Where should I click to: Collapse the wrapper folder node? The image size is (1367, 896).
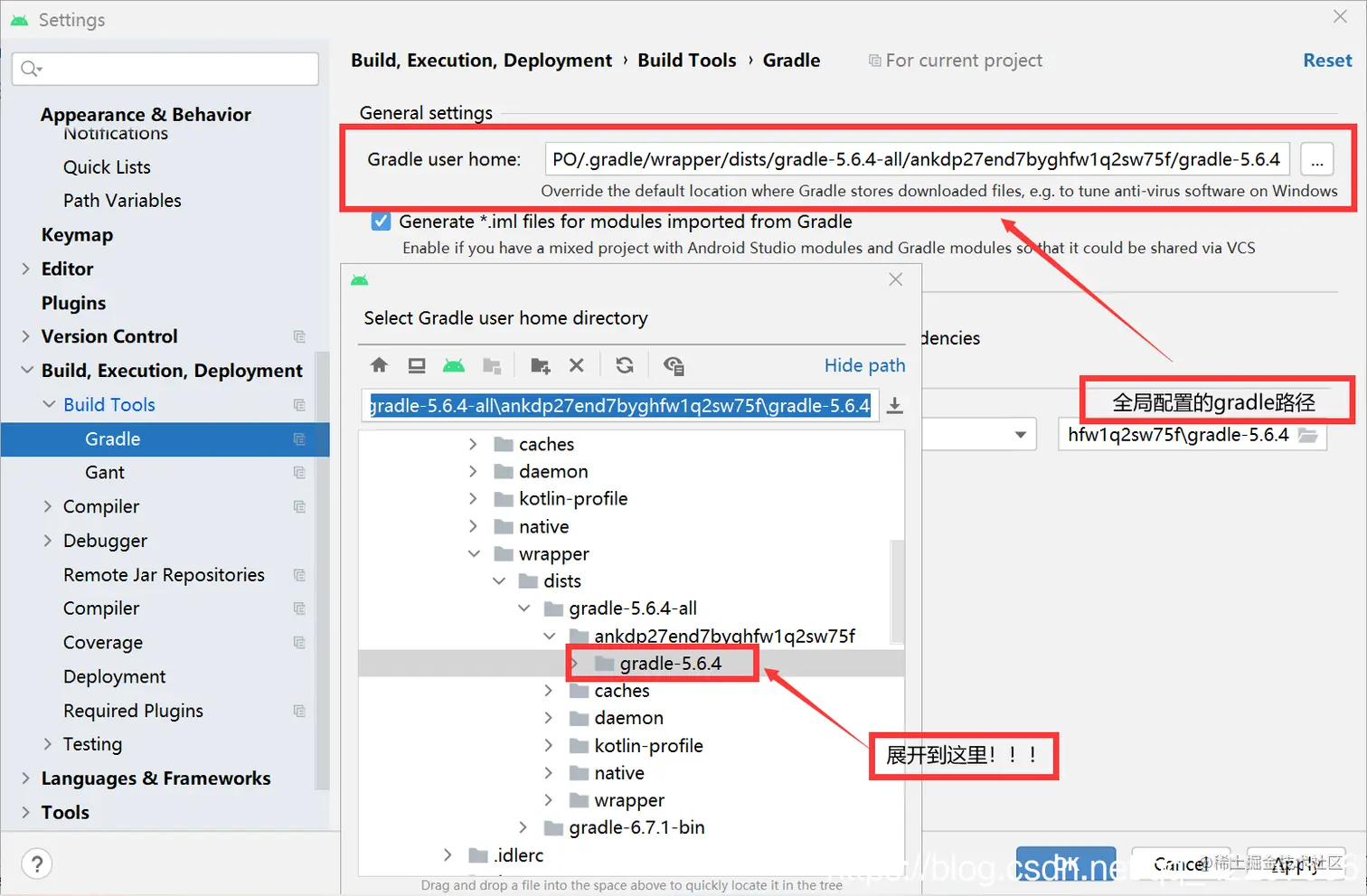[x=474, y=553]
